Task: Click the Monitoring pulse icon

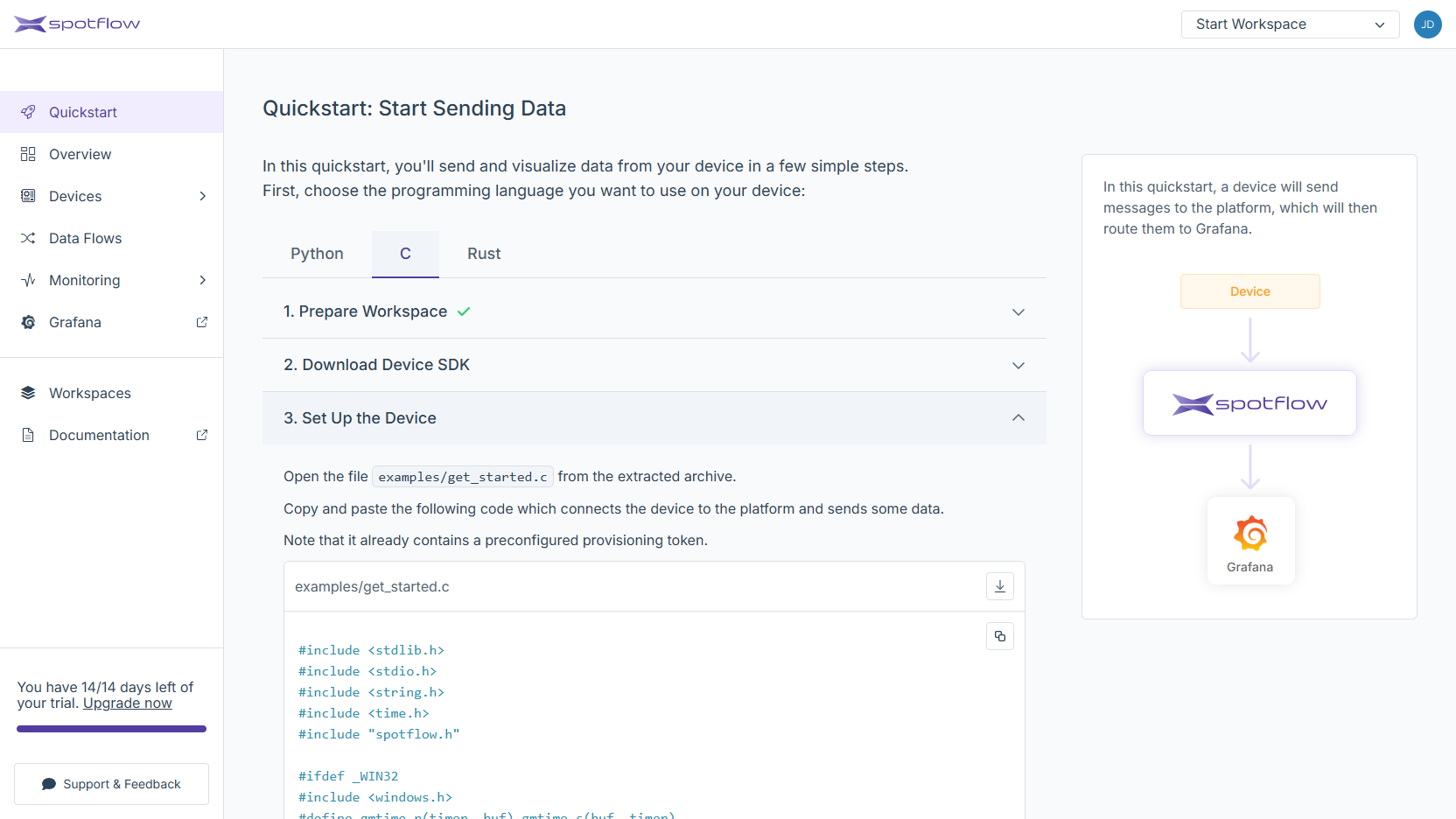Action: pyautogui.click(x=28, y=280)
